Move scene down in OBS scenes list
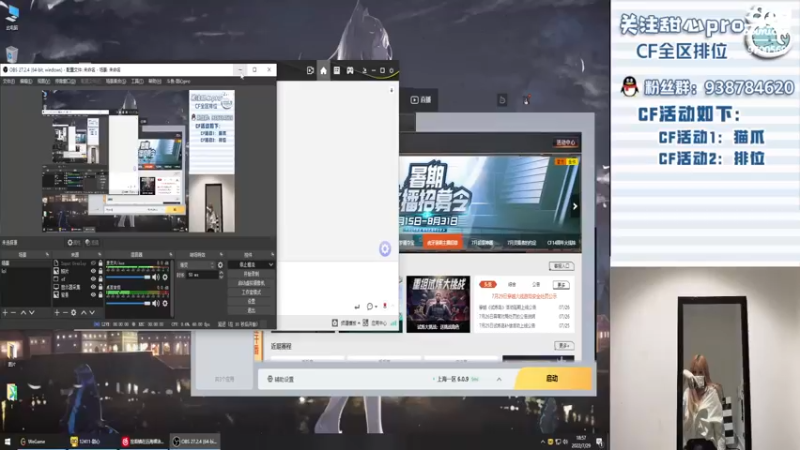 pyautogui.click(x=32, y=312)
